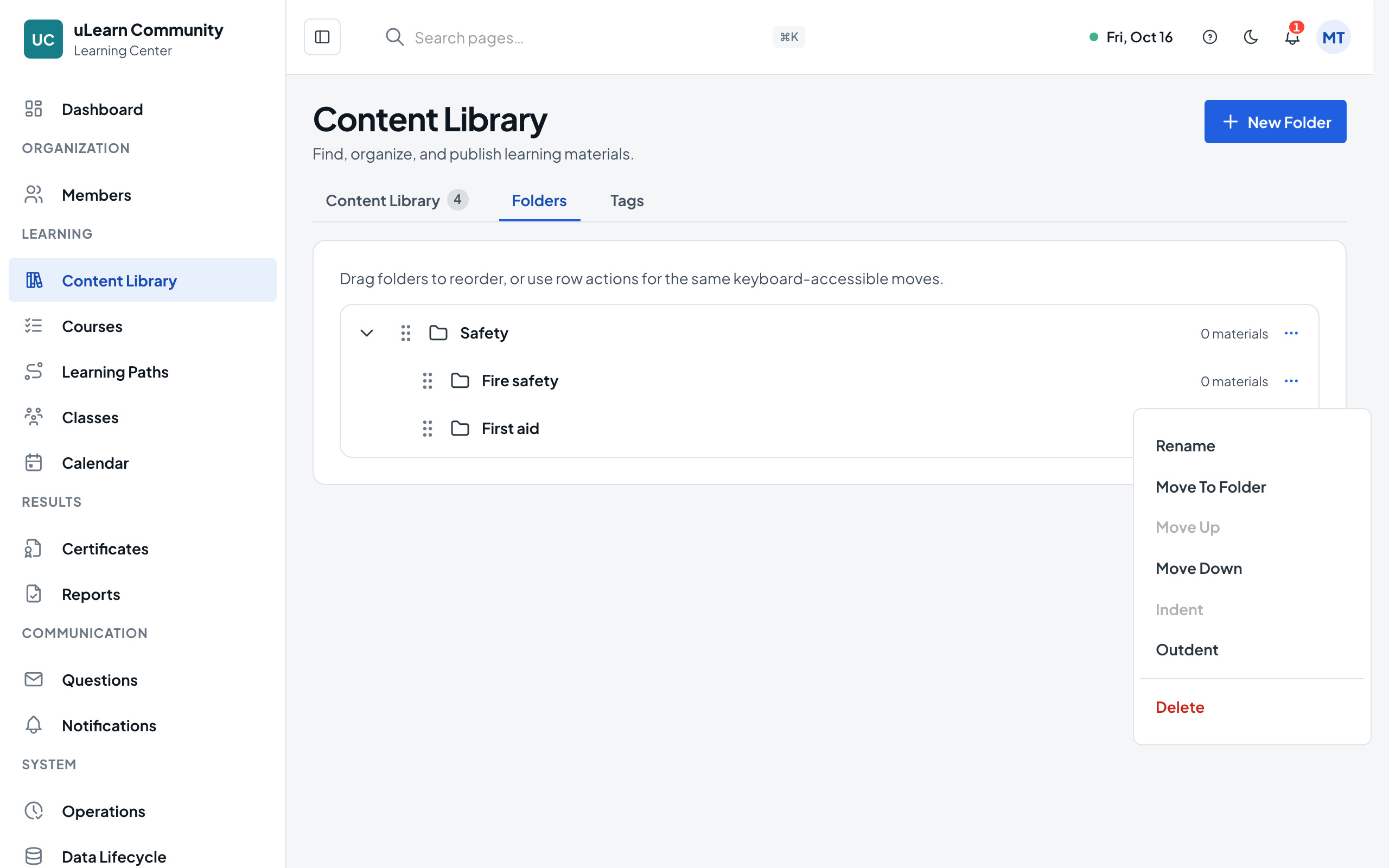This screenshot has width=1389, height=868.
Task: Click the Members people icon
Action: (x=34, y=195)
